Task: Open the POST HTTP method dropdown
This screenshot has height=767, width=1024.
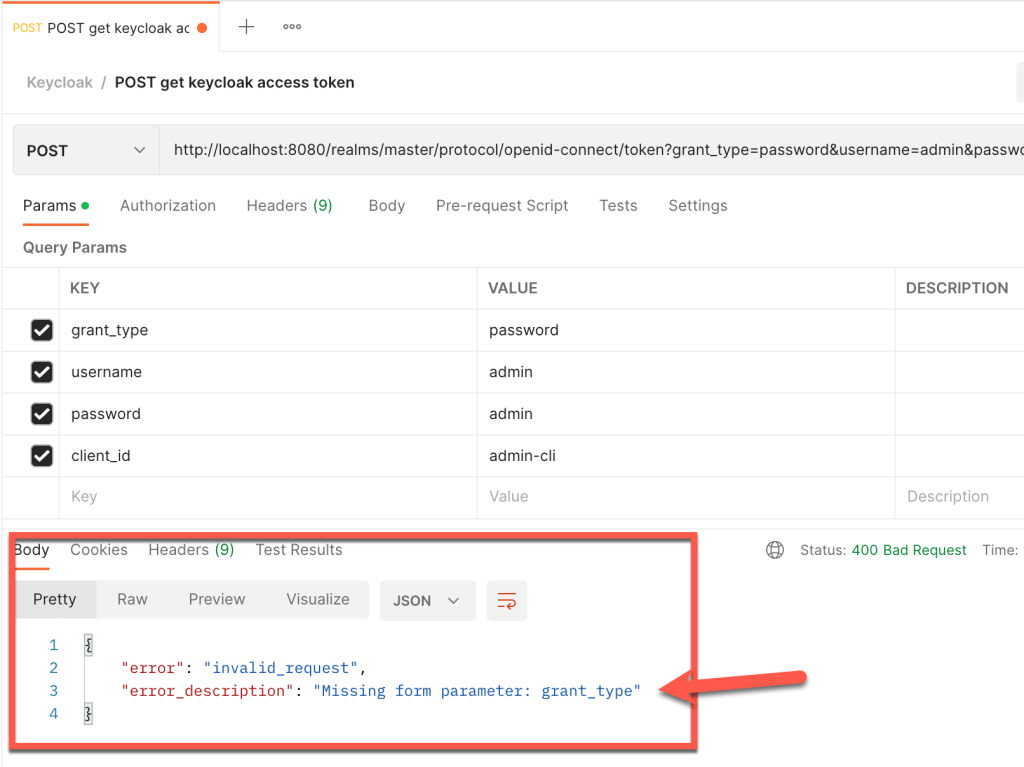Action: pyautogui.click(x=86, y=150)
